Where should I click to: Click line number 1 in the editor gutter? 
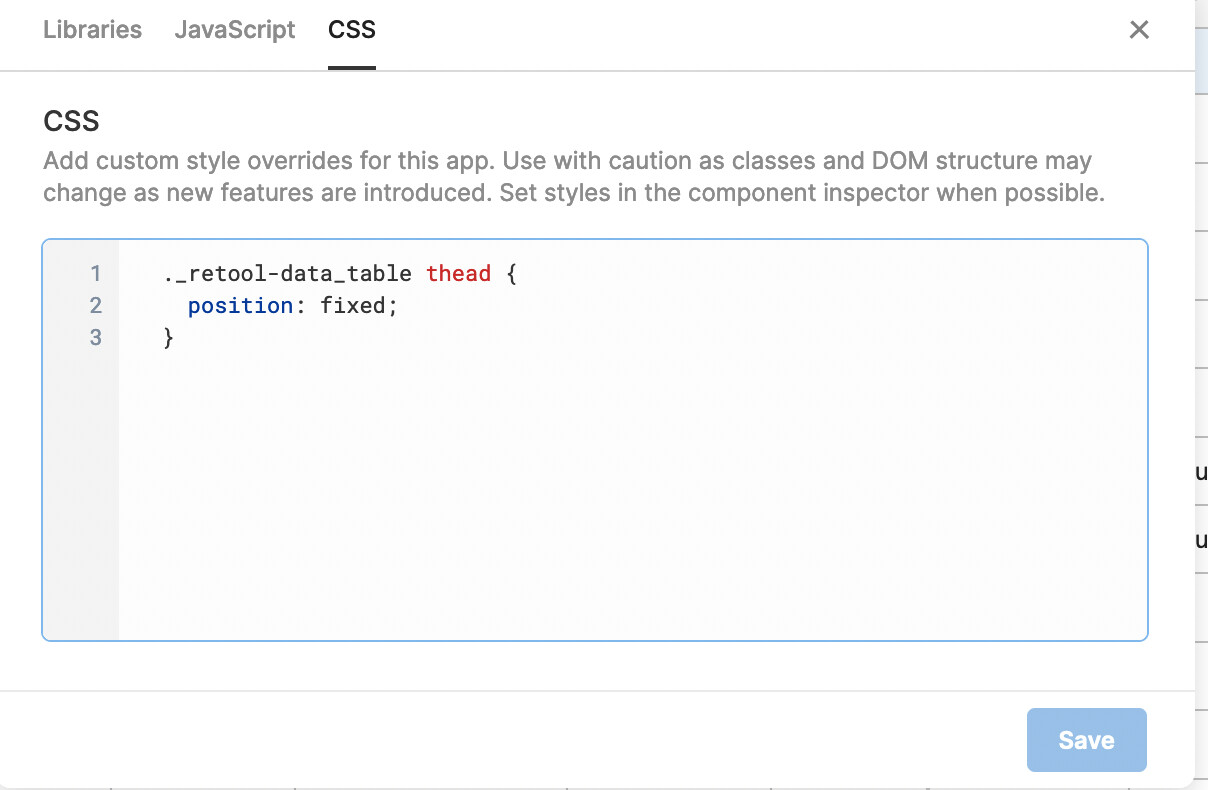(x=95, y=273)
